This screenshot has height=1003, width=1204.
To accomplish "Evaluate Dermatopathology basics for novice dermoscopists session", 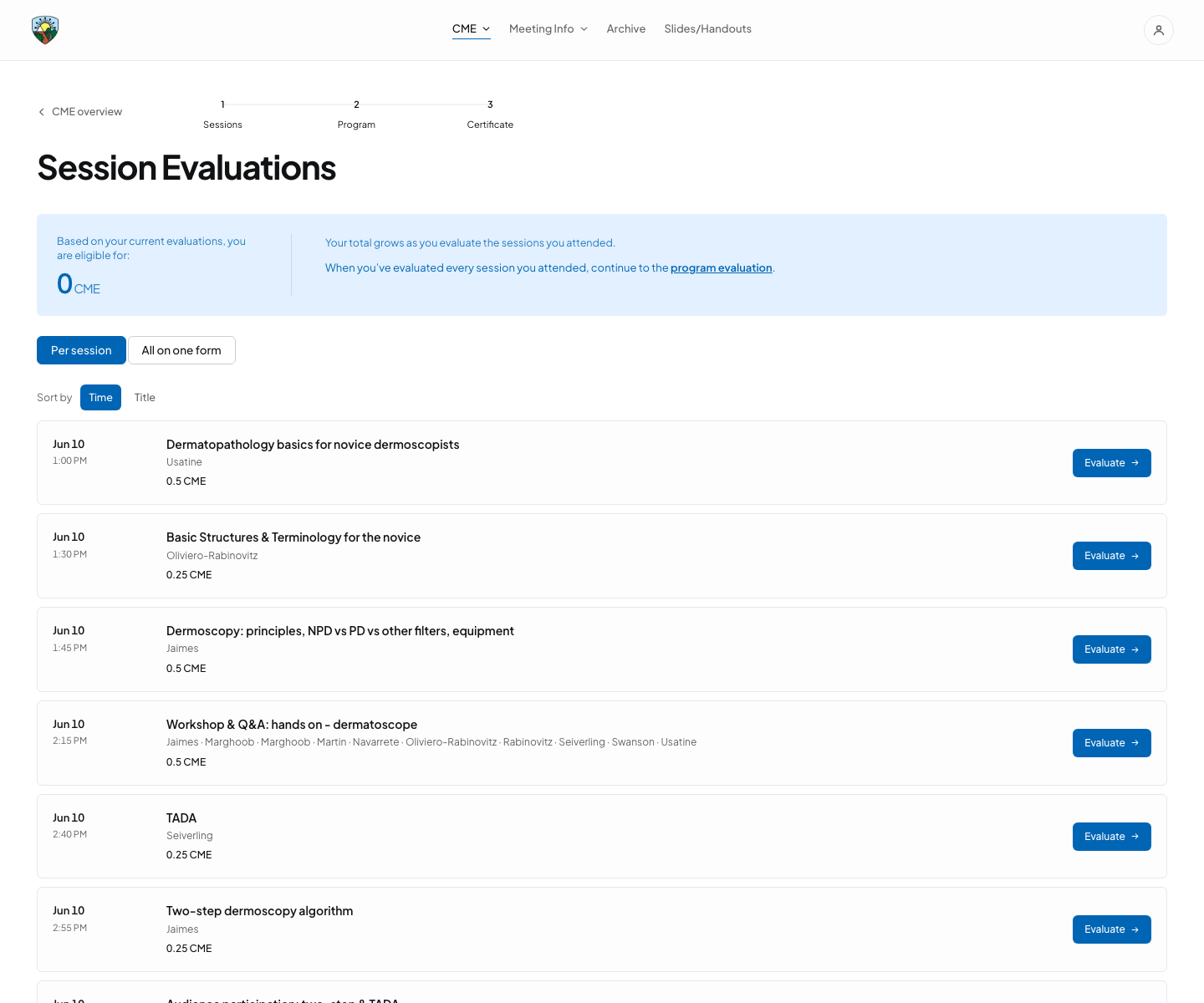I will click(x=1111, y=463).
